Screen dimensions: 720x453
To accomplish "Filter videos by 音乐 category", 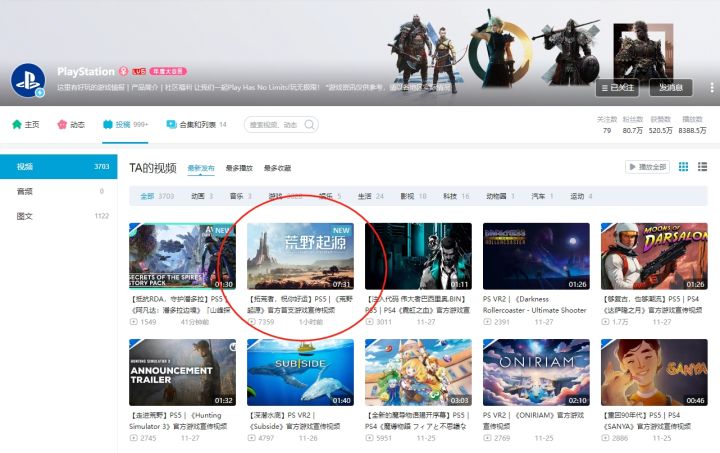I will coord(241,196).
